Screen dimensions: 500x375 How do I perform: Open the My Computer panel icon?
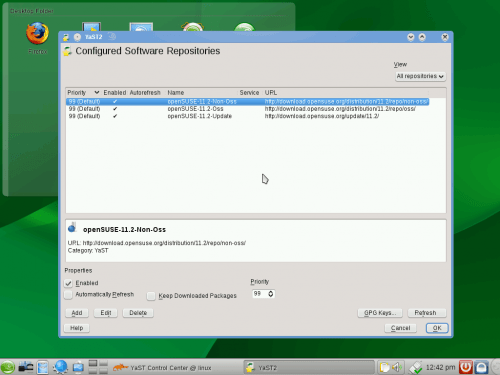pyautogui.click(x=78, y=367)
